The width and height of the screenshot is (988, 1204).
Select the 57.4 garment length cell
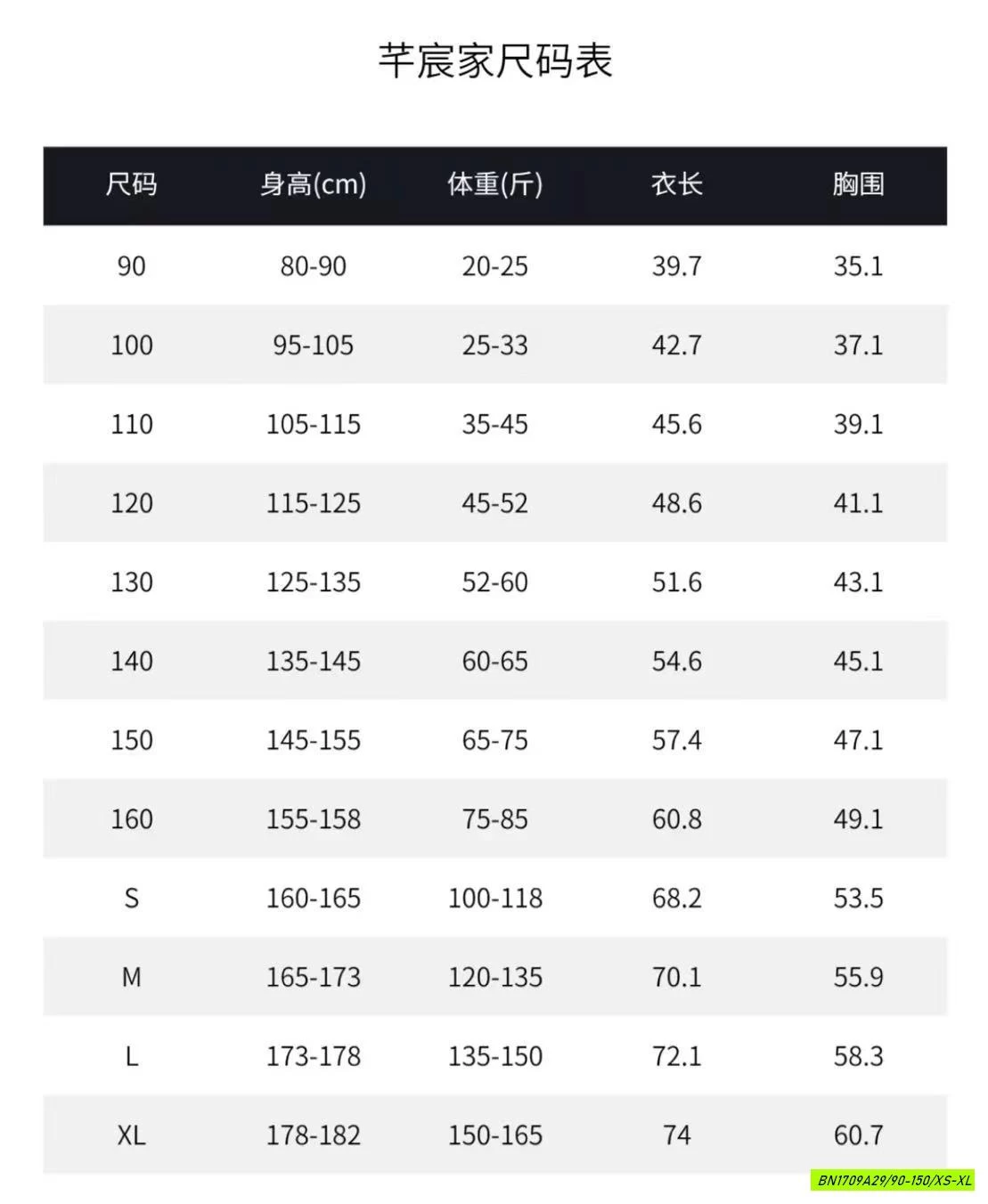coord(676,740)
